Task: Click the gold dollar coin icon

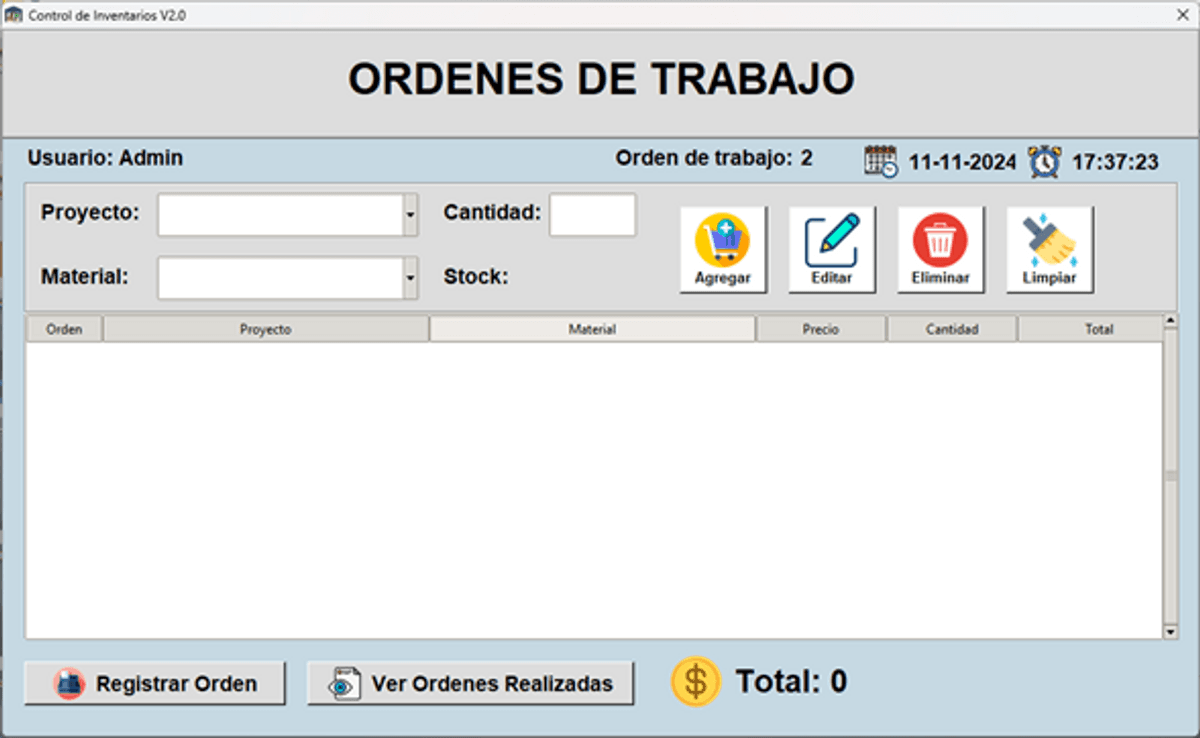Action: pos(695,682)
